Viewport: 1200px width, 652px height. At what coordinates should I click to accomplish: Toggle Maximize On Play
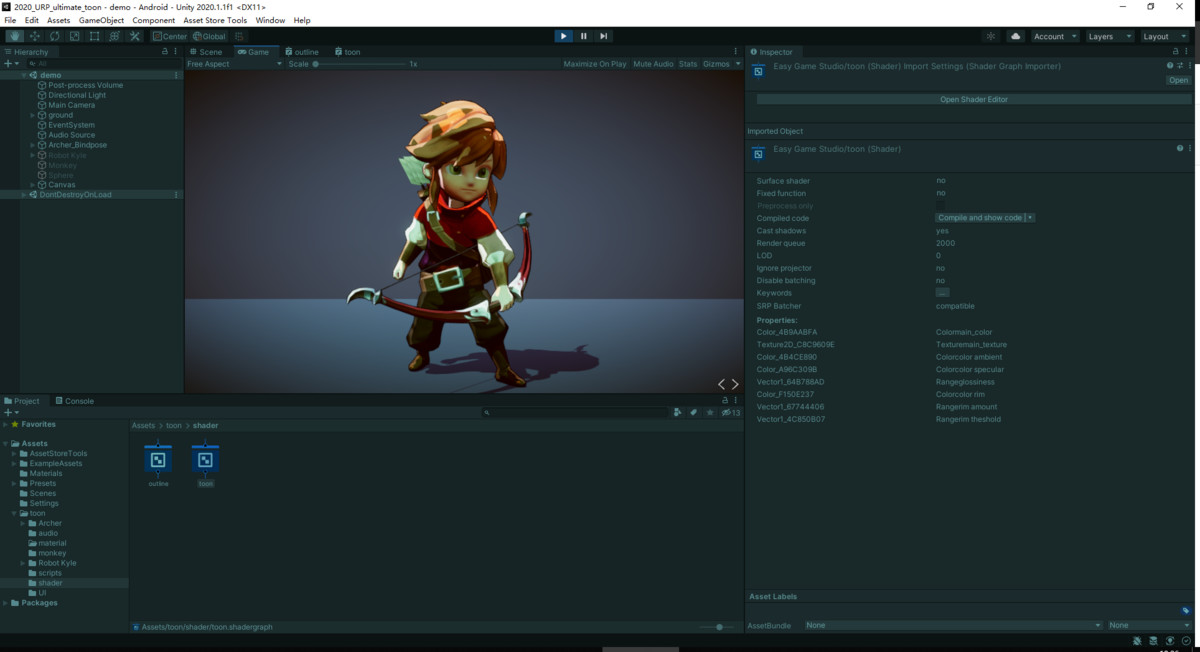(x=594, y=64)
